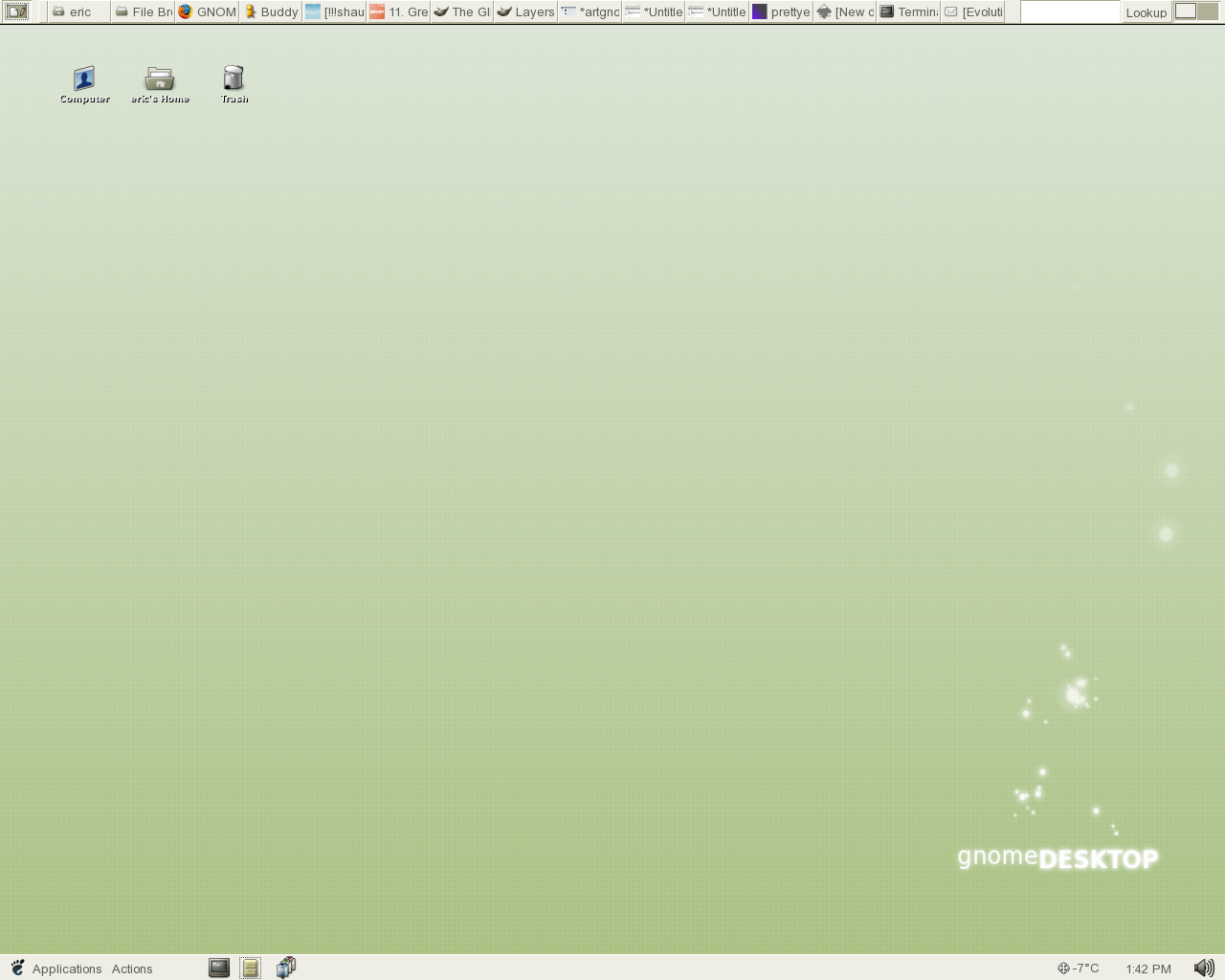Activate the 11. Gre window button
Screen dimensions: 1225x980
[x=398, y=11]
